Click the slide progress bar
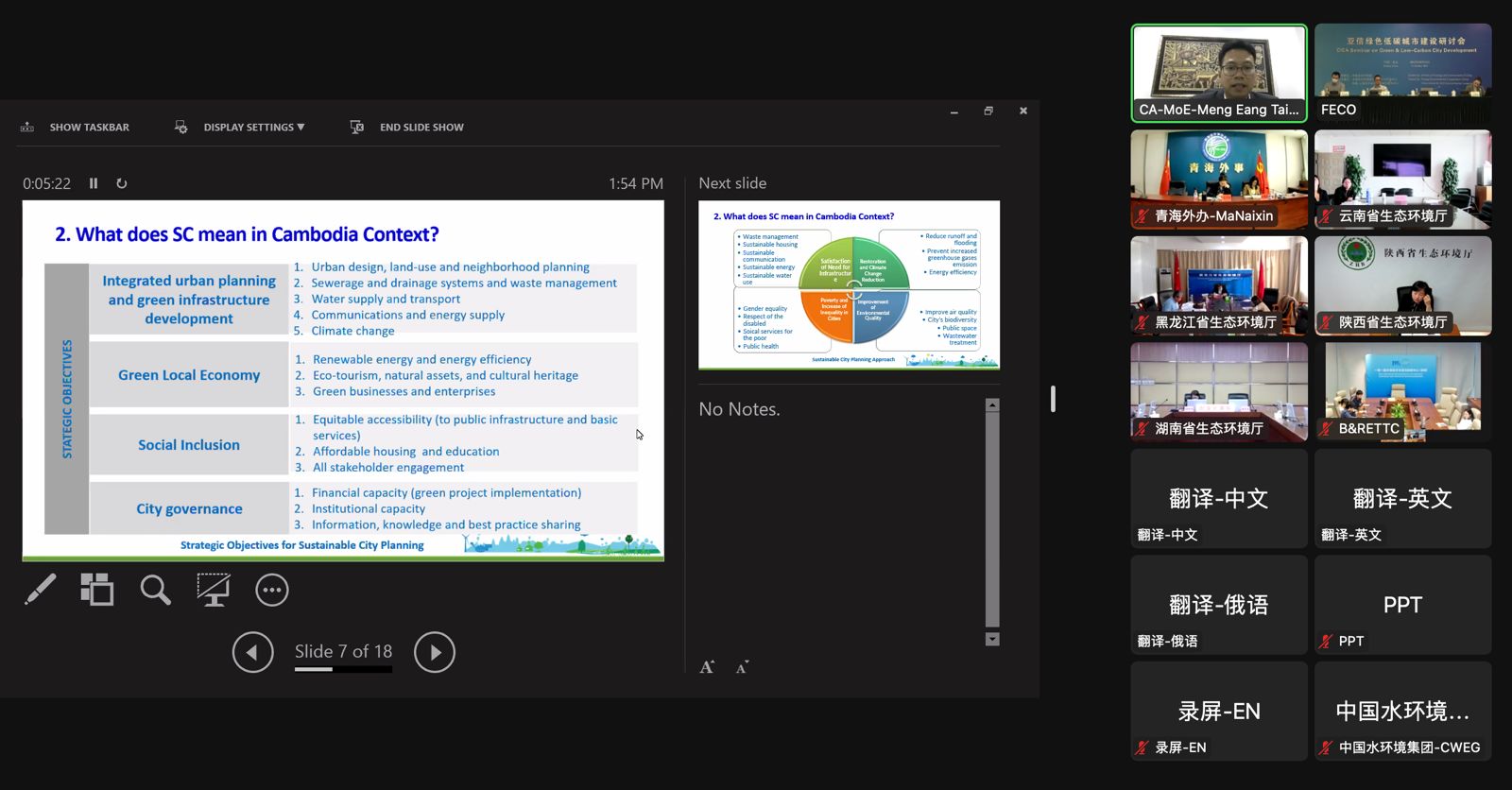 click(x=343, y=669)
